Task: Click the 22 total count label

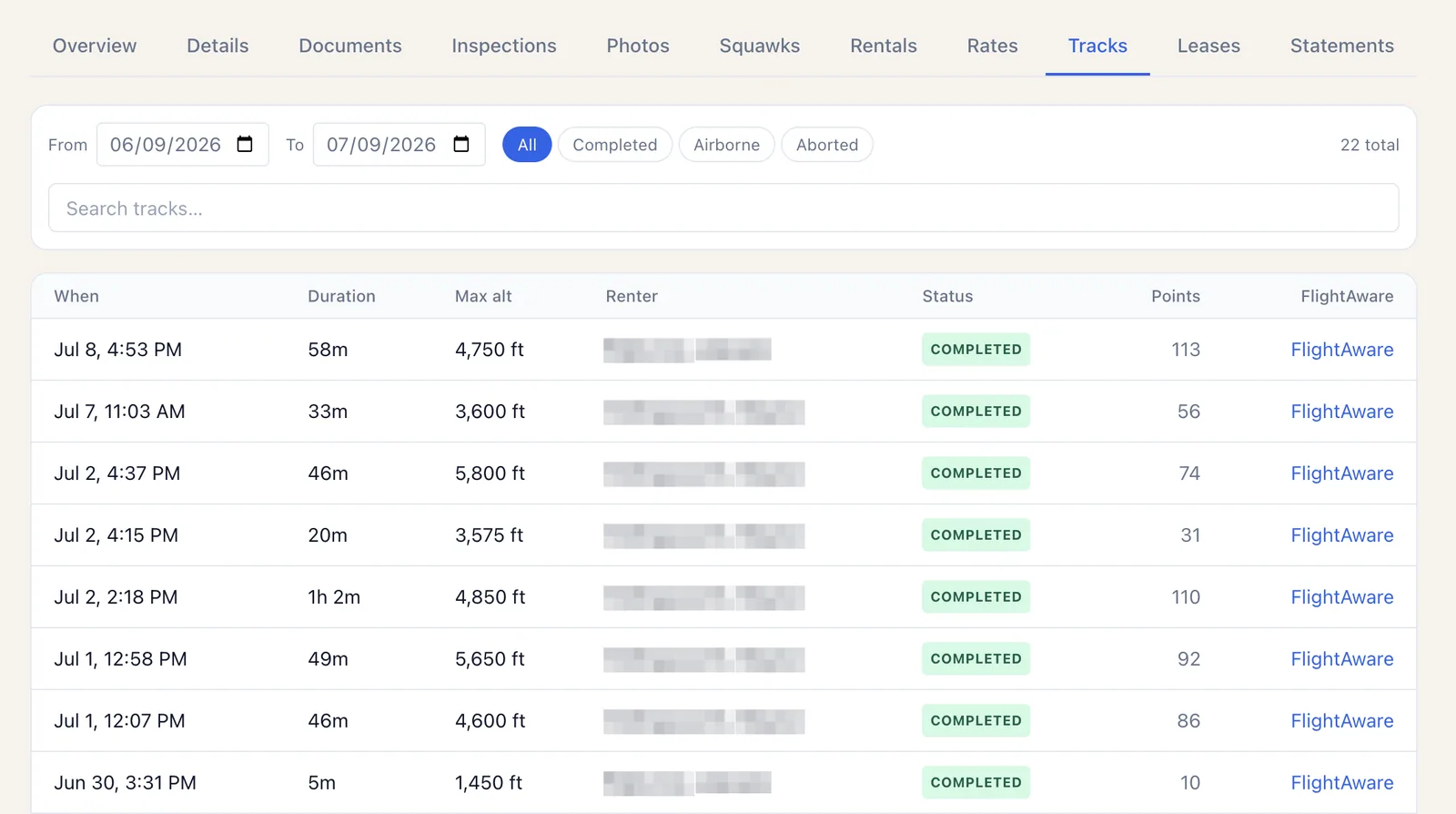Action: click(1370, 145)
